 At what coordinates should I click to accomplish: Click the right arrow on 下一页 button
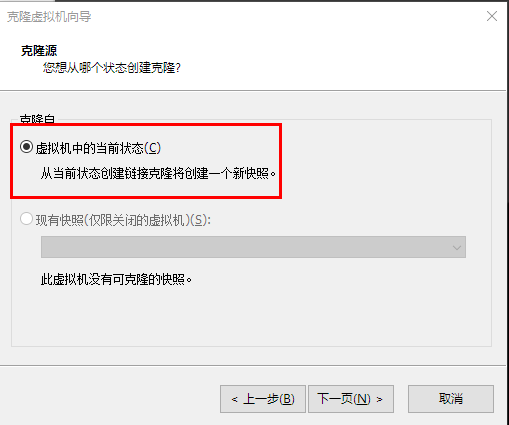379,399
